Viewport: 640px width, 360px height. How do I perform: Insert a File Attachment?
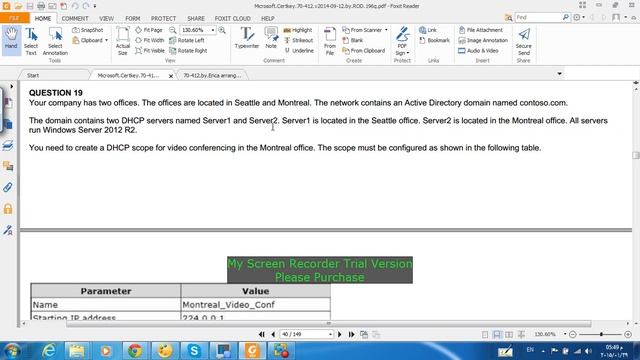tap(480, 30)
